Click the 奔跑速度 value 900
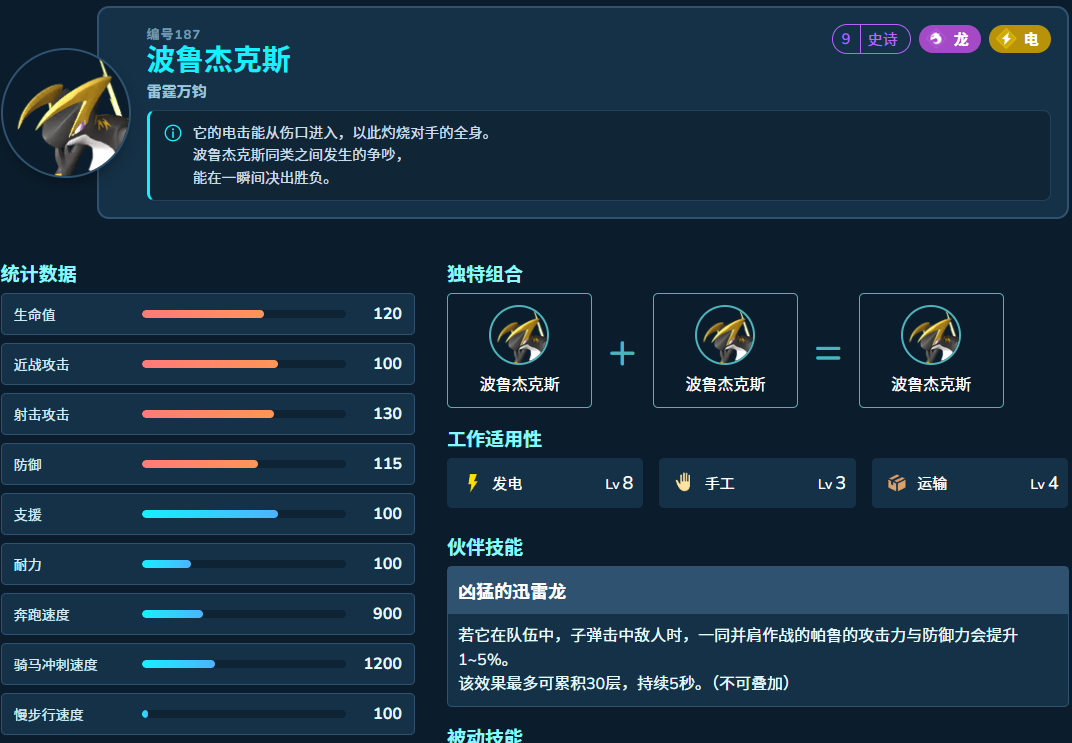 [388, 613]
